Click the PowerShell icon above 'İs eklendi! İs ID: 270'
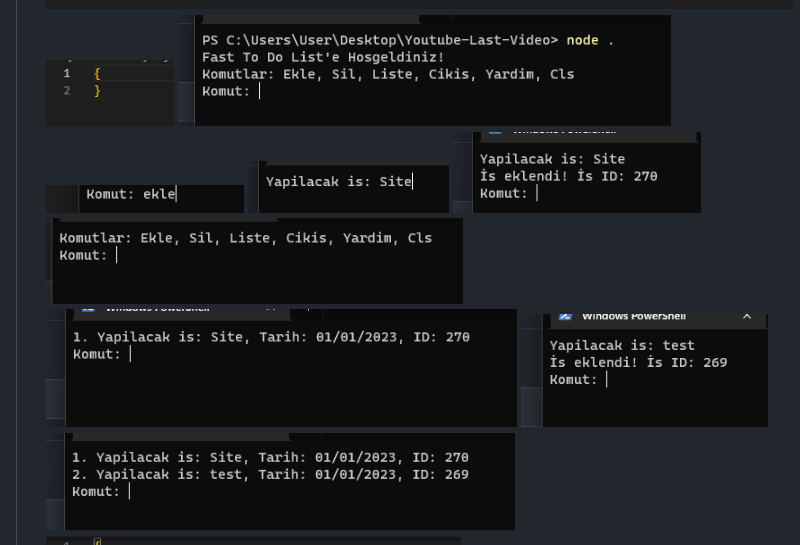 click(x=495, y=133)
